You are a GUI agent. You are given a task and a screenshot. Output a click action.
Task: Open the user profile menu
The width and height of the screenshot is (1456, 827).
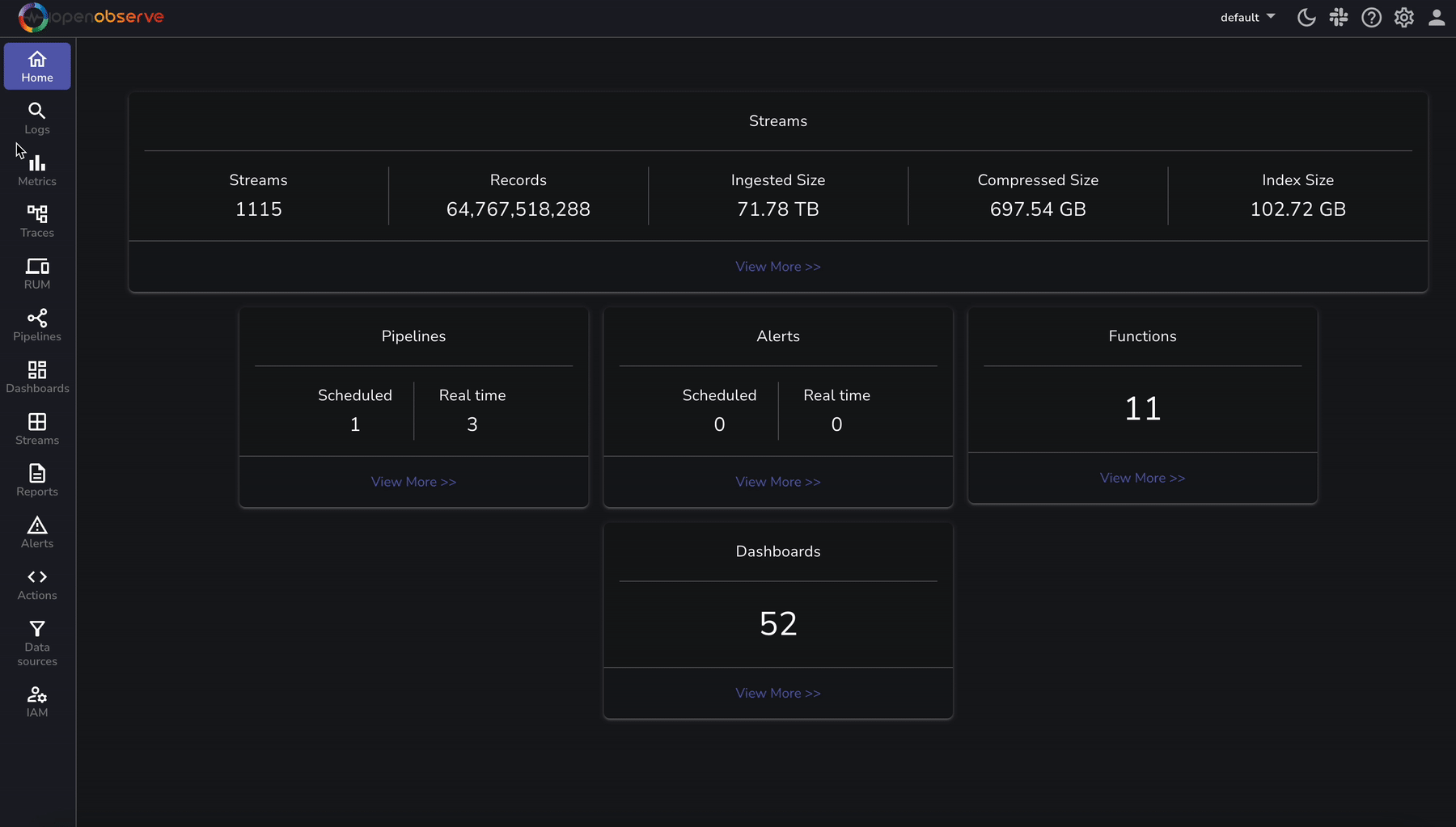(x=1437, y=17)
